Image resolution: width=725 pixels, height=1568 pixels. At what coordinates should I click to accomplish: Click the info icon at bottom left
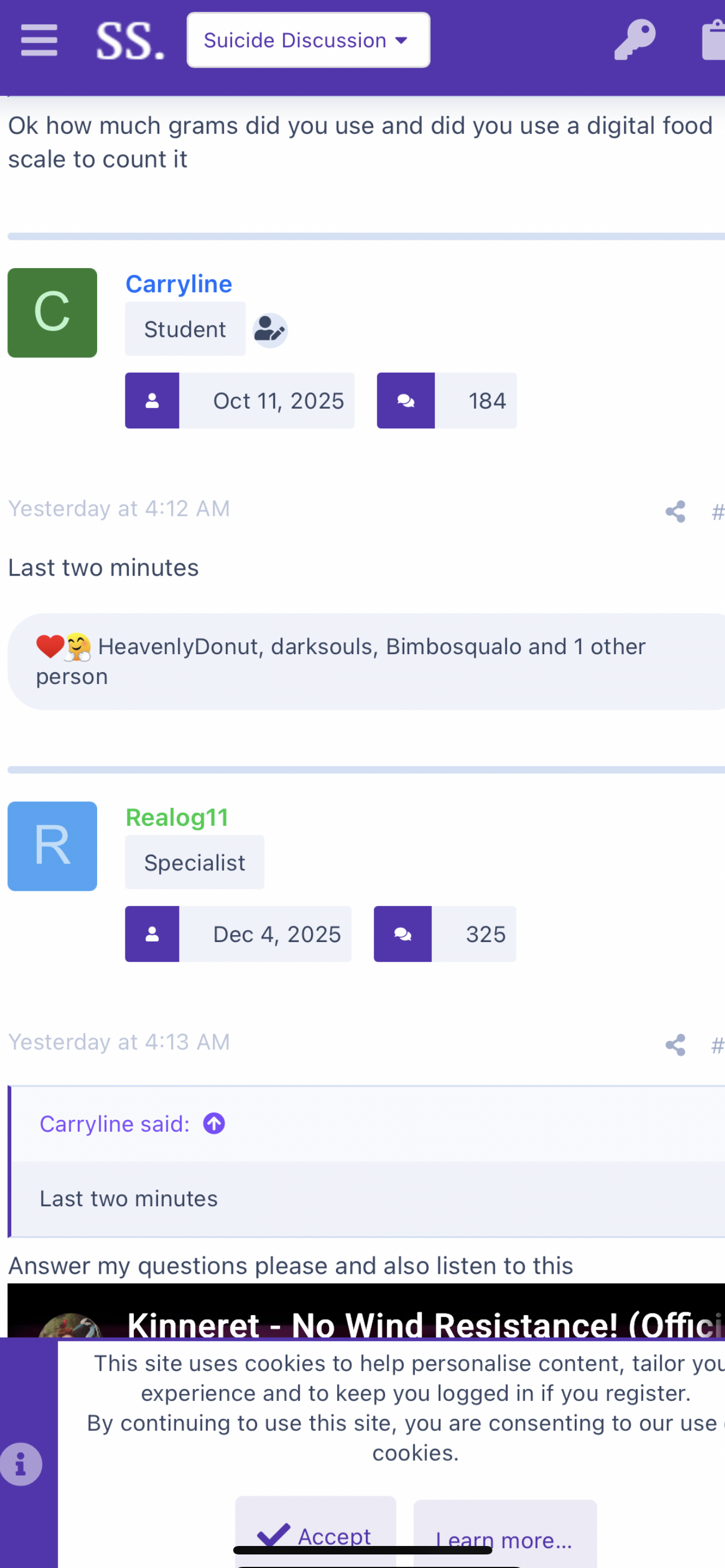click(x=21, y=1465)
